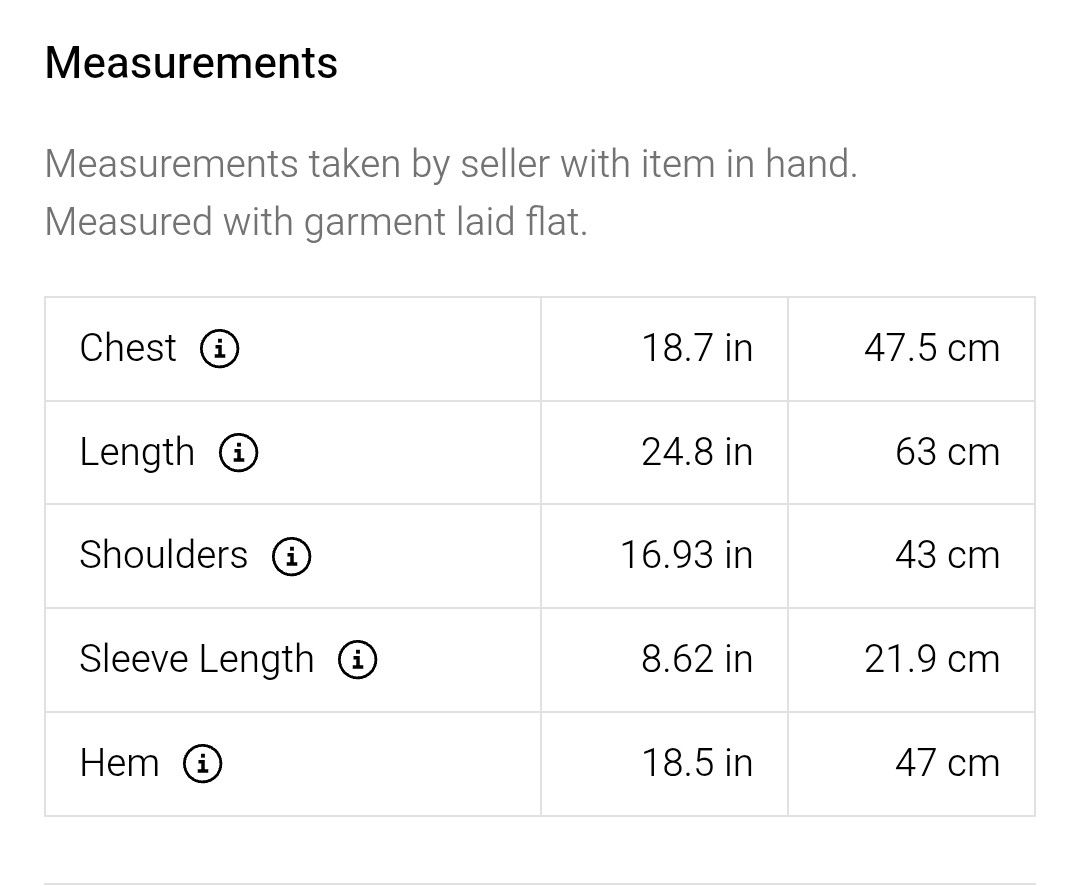Select the Chest row label
This screenshot has width=1080, height=886.
[x=128, y=348]
